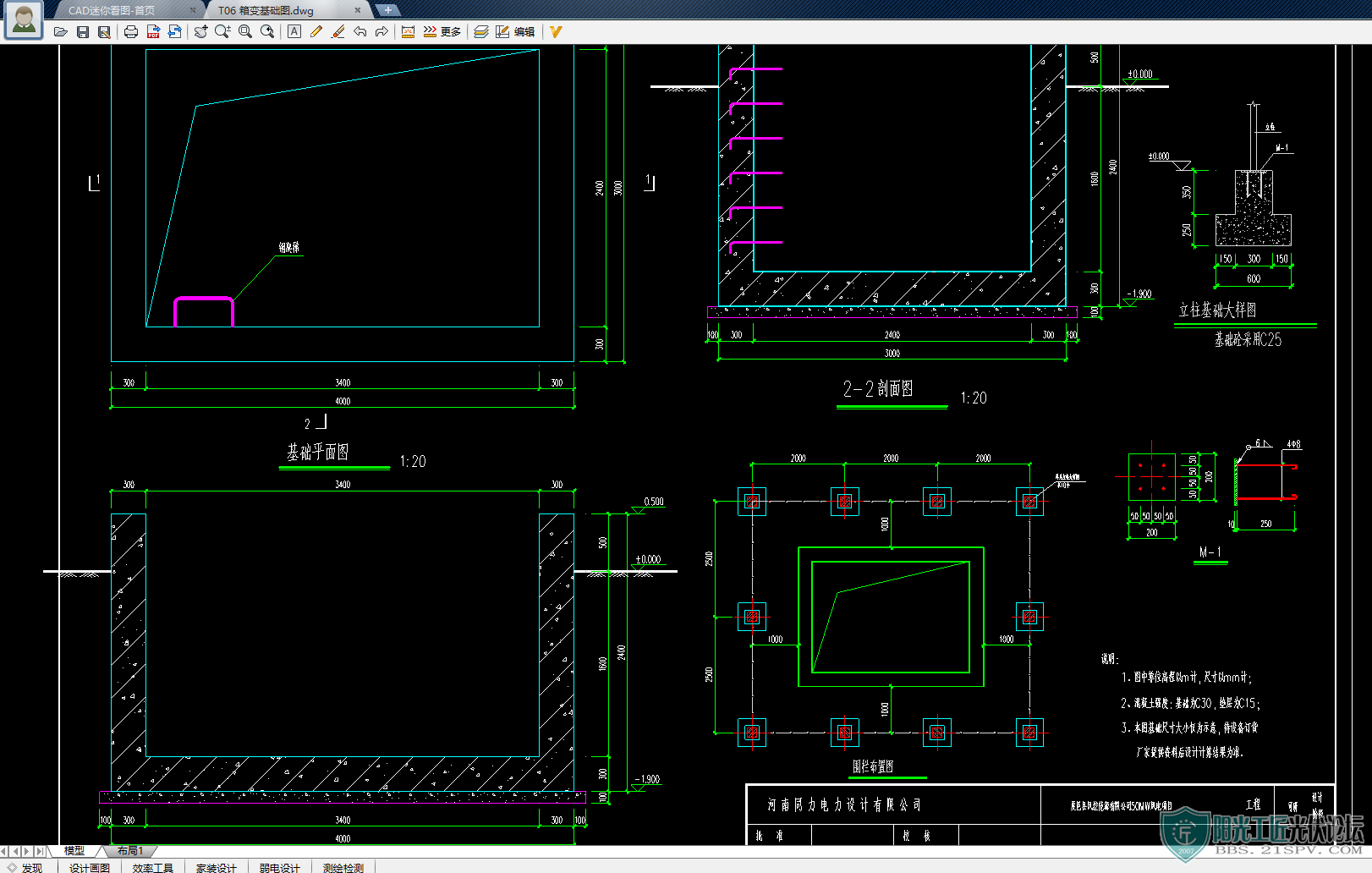Click the Redo arrow

(x=381, y=32)
